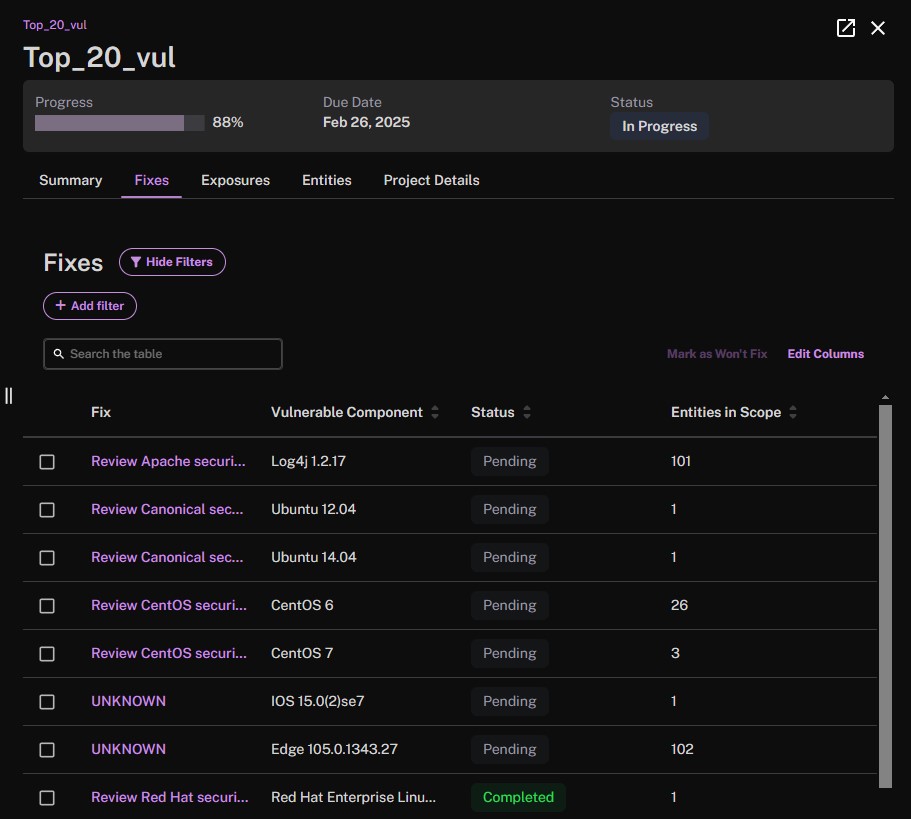
Task: Click Hide Filters button
Action: tap(172, 262)
